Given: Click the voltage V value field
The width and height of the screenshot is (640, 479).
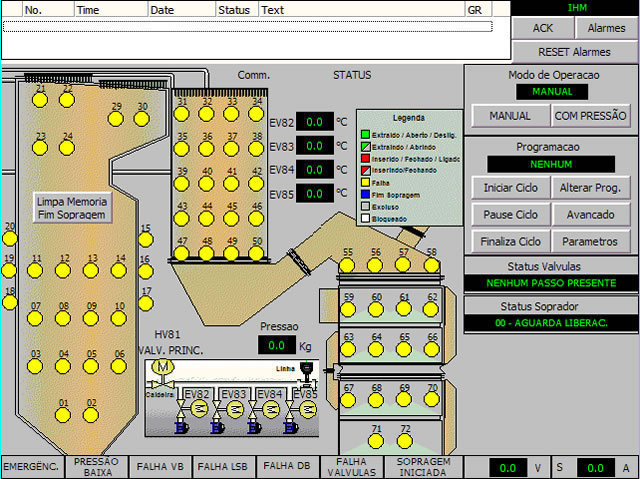Looking at the screenshot, I should coord(508,468).
